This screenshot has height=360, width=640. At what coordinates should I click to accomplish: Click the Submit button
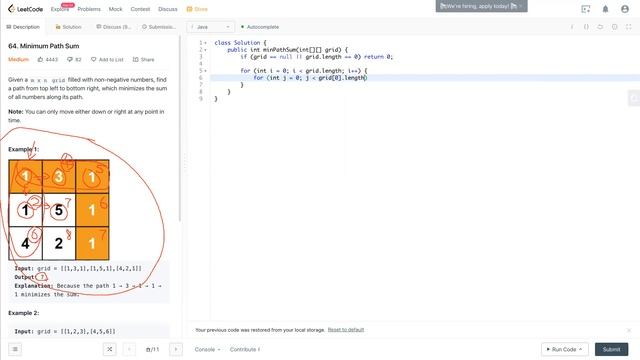(611, 349)
